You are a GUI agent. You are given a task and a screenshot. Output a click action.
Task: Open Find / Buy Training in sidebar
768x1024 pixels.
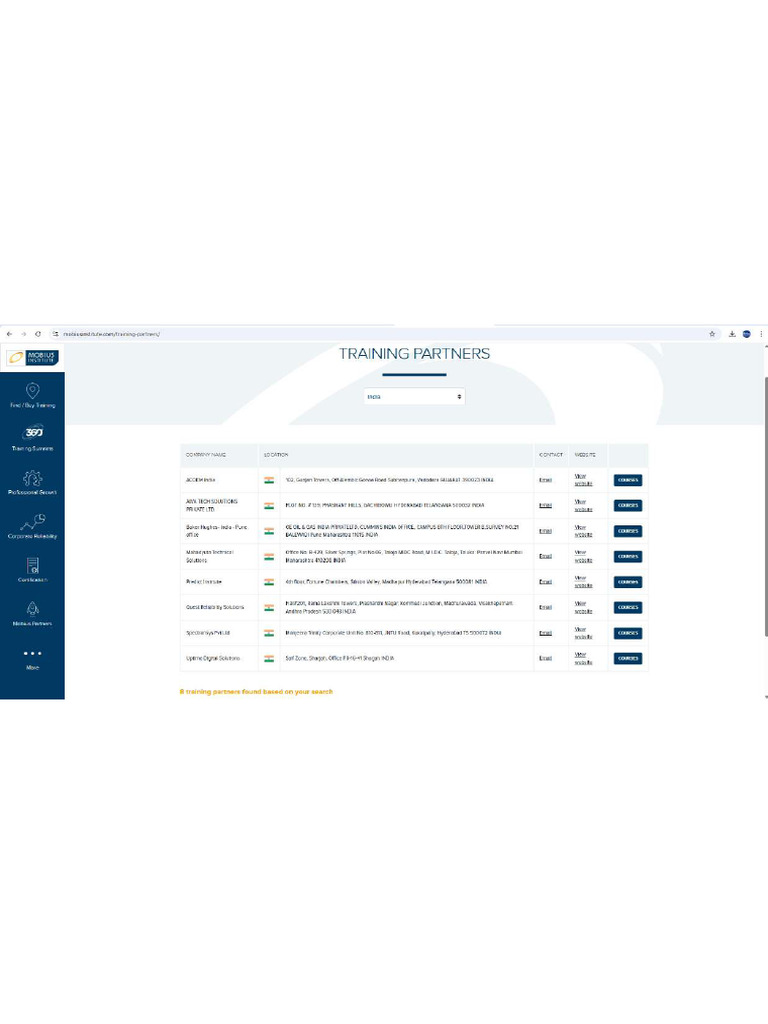(33, 396)
